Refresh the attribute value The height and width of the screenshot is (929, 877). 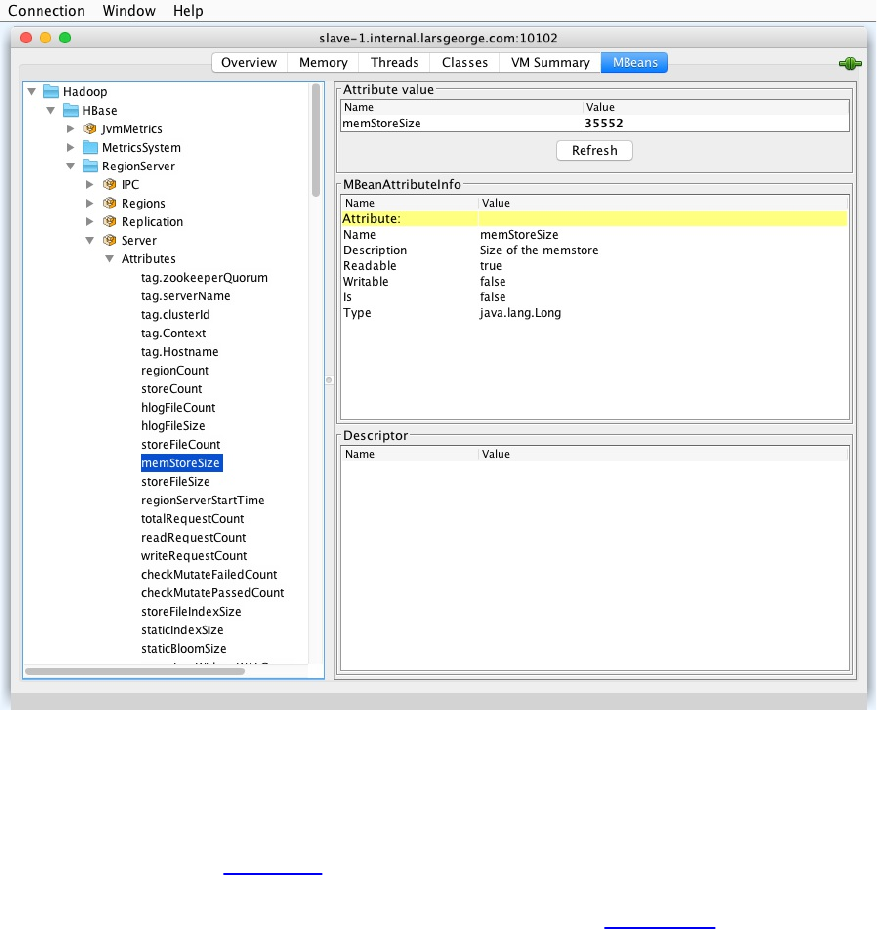(x=594, y=150)
